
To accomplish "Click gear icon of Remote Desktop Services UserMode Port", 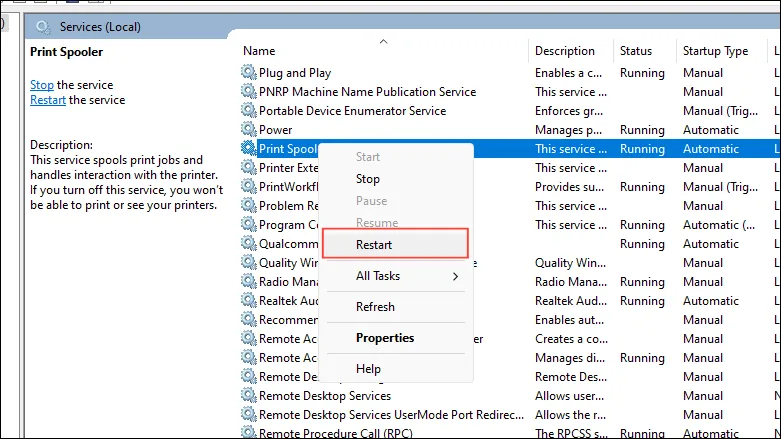I will (249, 414).
